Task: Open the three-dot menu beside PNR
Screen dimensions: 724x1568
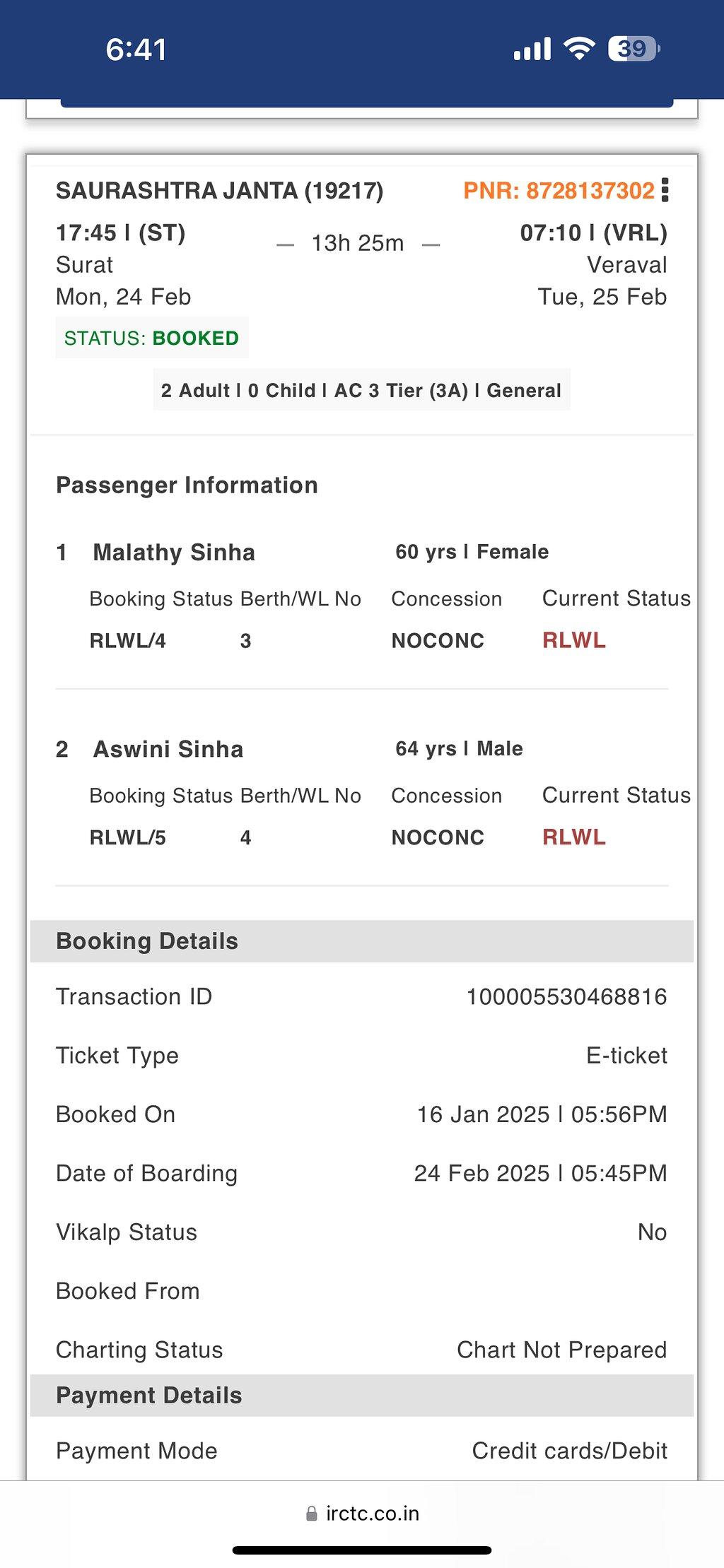Action: [665, 190]
